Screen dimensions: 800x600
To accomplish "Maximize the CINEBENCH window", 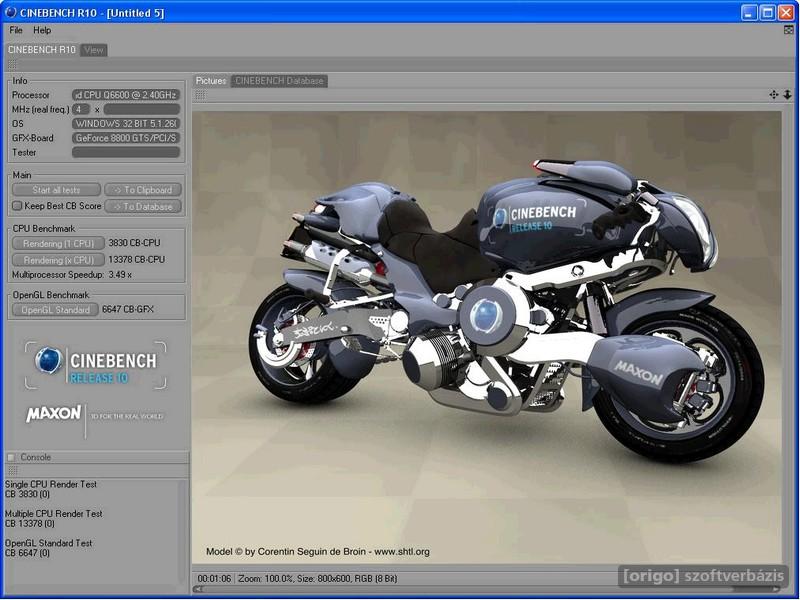I will 768,12.
